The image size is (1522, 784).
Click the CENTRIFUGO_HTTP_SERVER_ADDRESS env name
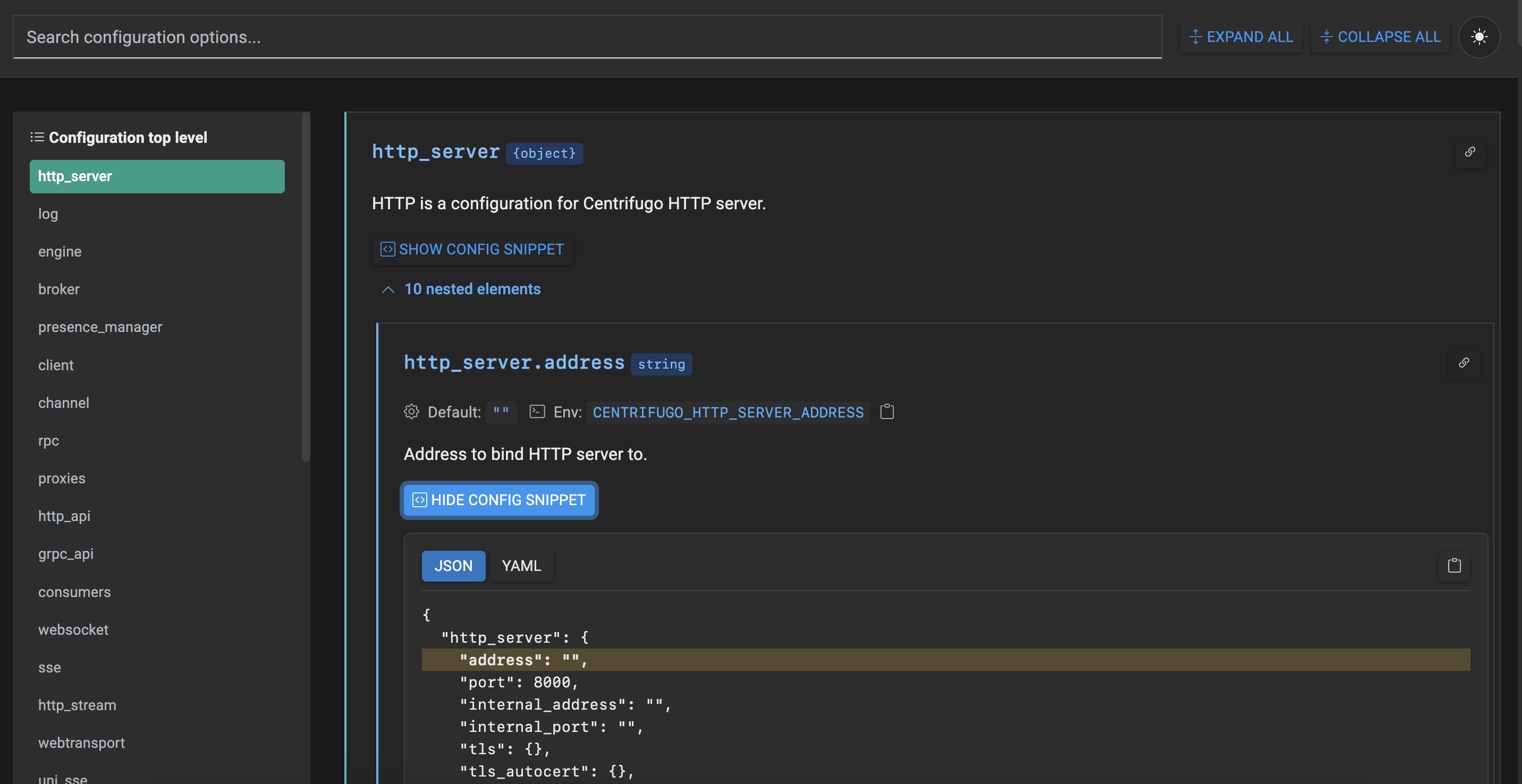pyautogui.click(x=728, y=412)
